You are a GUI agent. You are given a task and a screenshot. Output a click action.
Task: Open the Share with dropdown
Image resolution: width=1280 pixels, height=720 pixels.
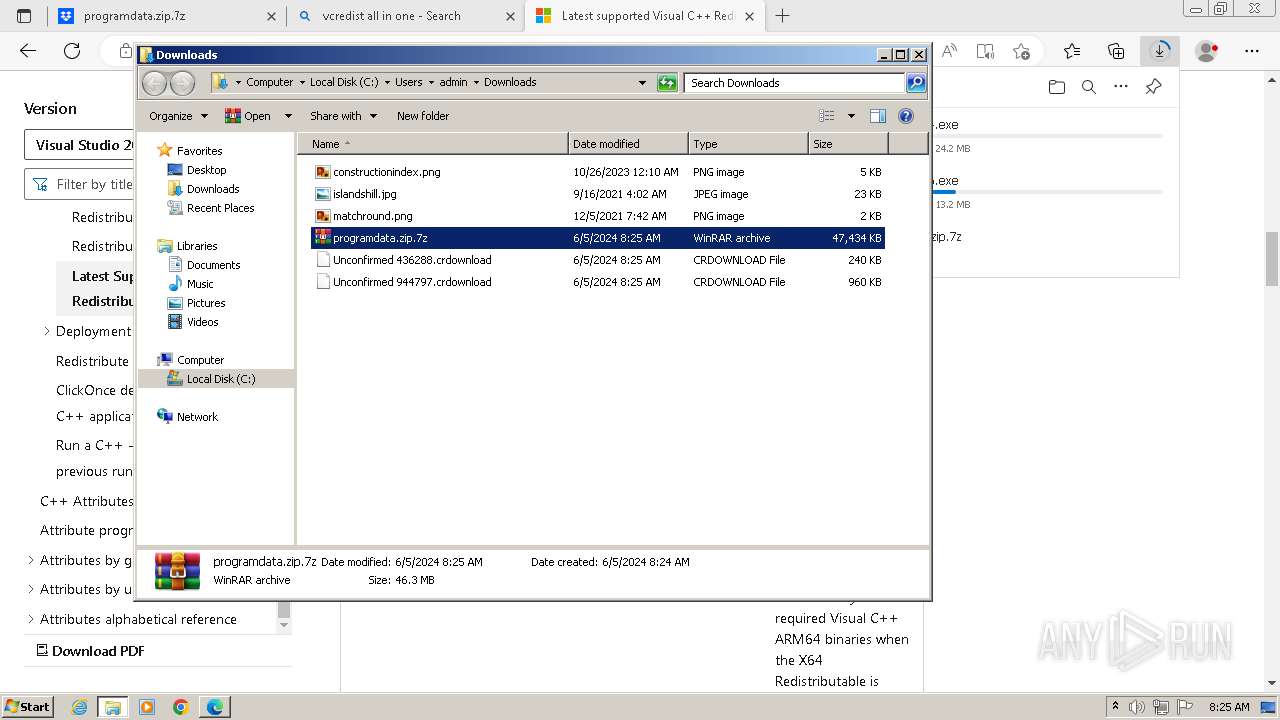[x=343, y=116]
